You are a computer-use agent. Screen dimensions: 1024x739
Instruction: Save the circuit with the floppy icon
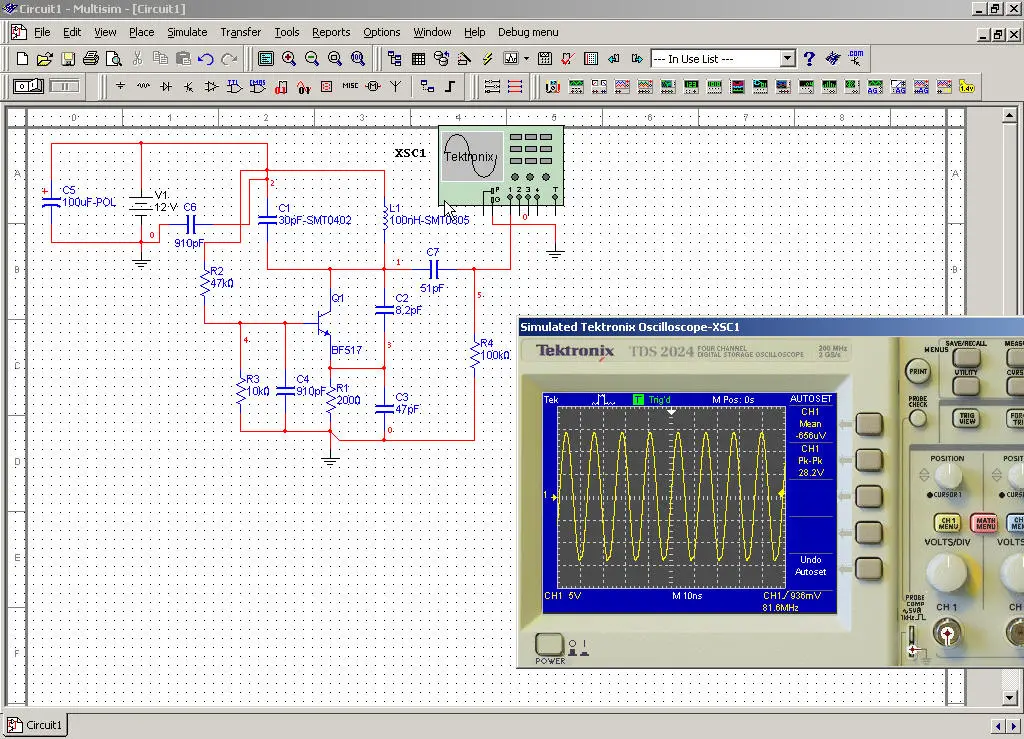click(68, 59)
